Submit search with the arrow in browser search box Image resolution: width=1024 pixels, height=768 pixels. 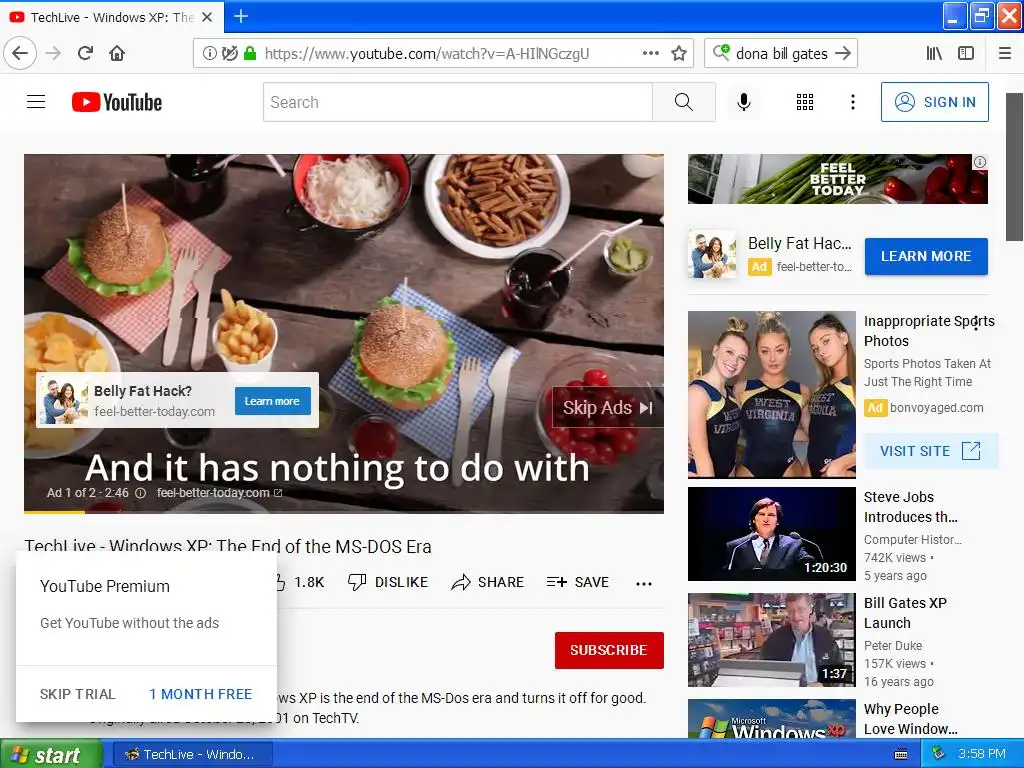click(x=843, y=54)
